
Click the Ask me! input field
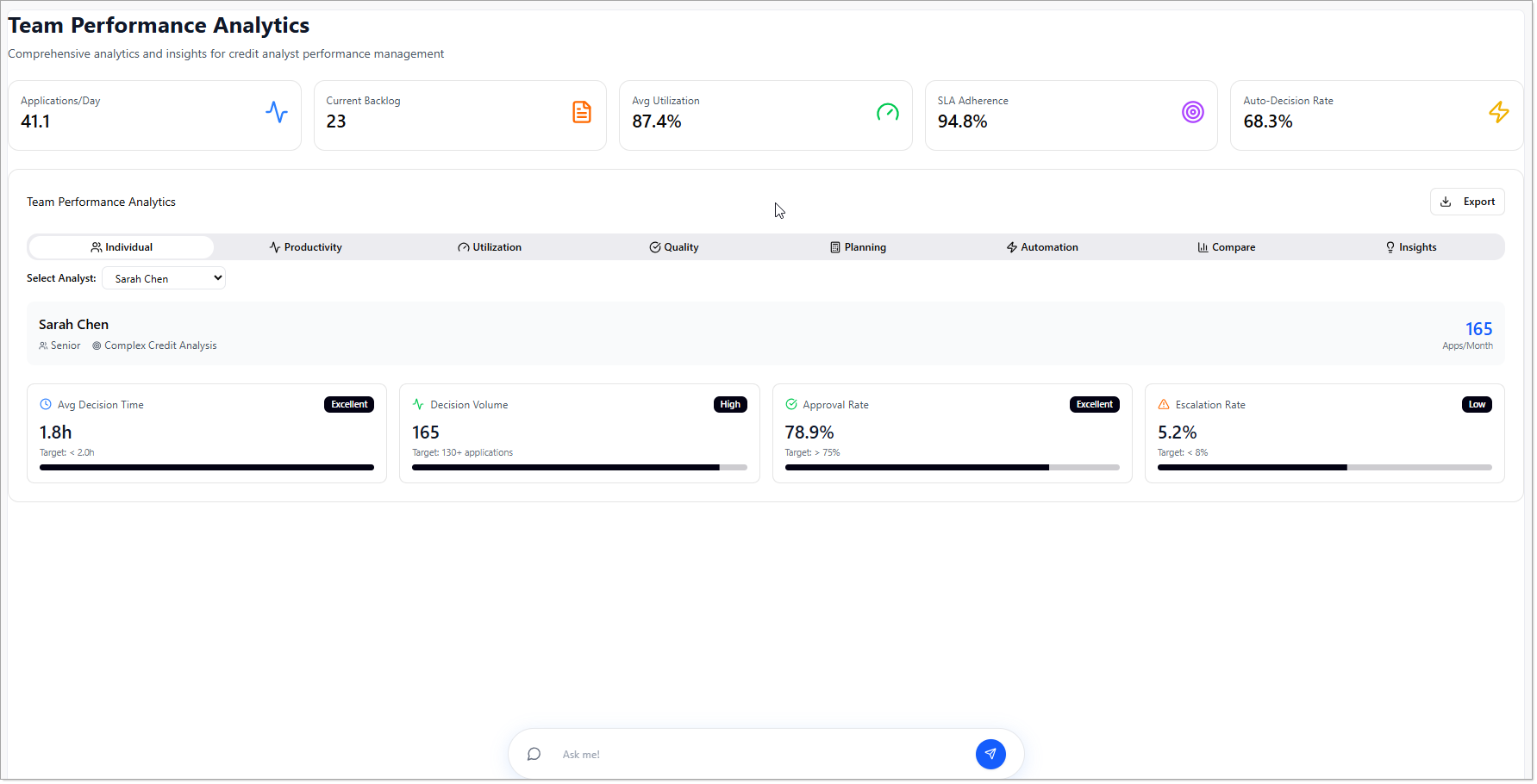(x=763, y=754)
